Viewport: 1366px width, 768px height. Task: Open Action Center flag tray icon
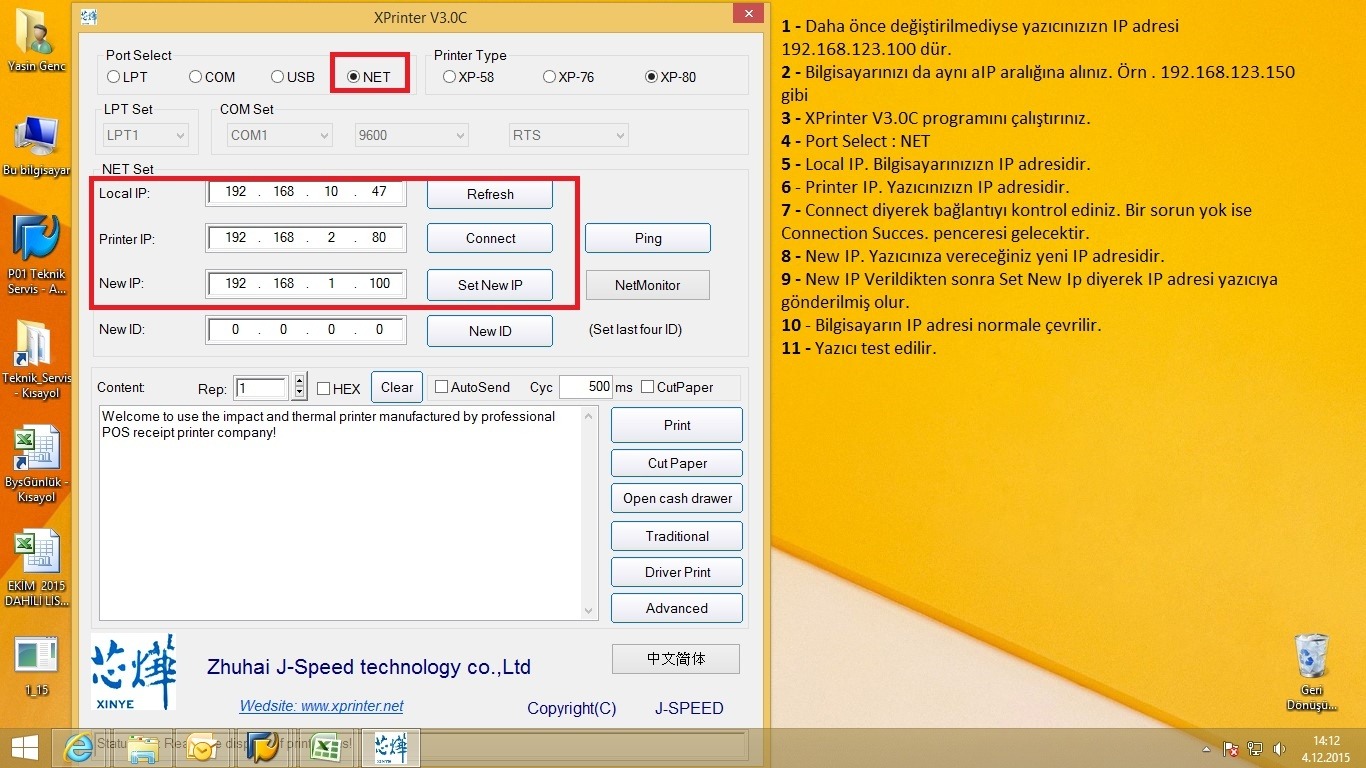[x=1231, y=748]
